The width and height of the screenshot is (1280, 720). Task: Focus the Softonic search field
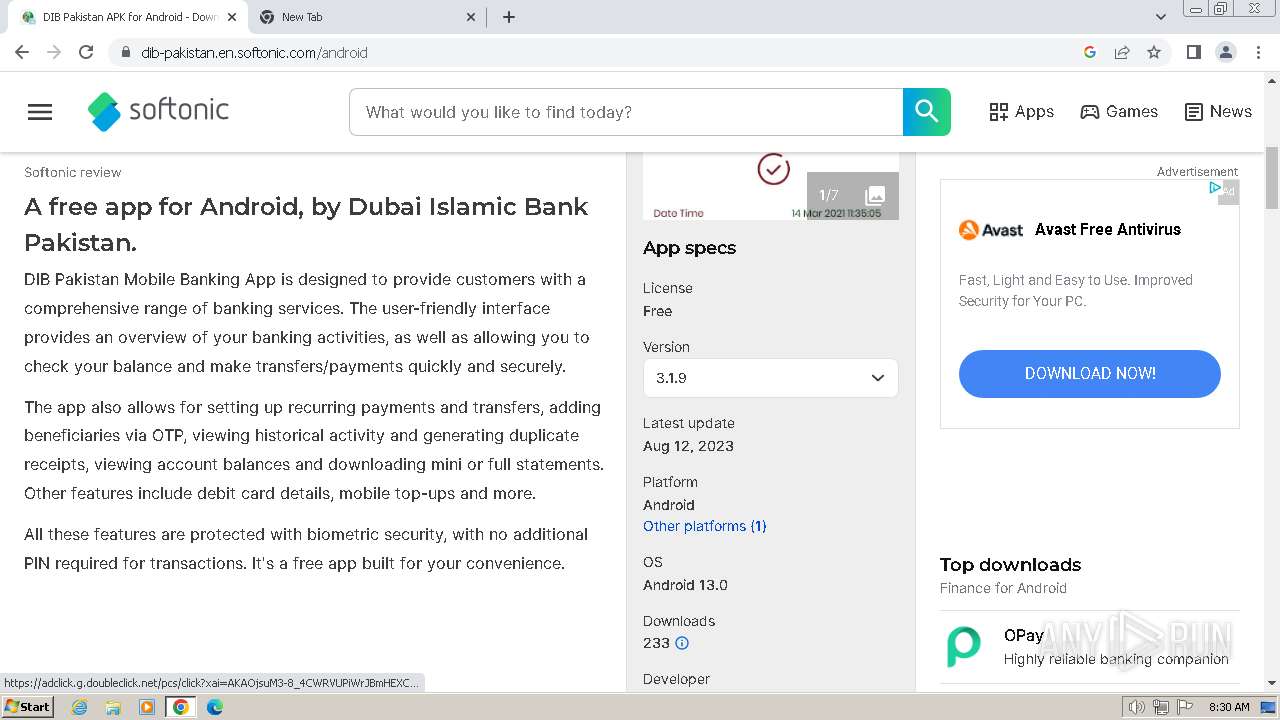point(626,112)
